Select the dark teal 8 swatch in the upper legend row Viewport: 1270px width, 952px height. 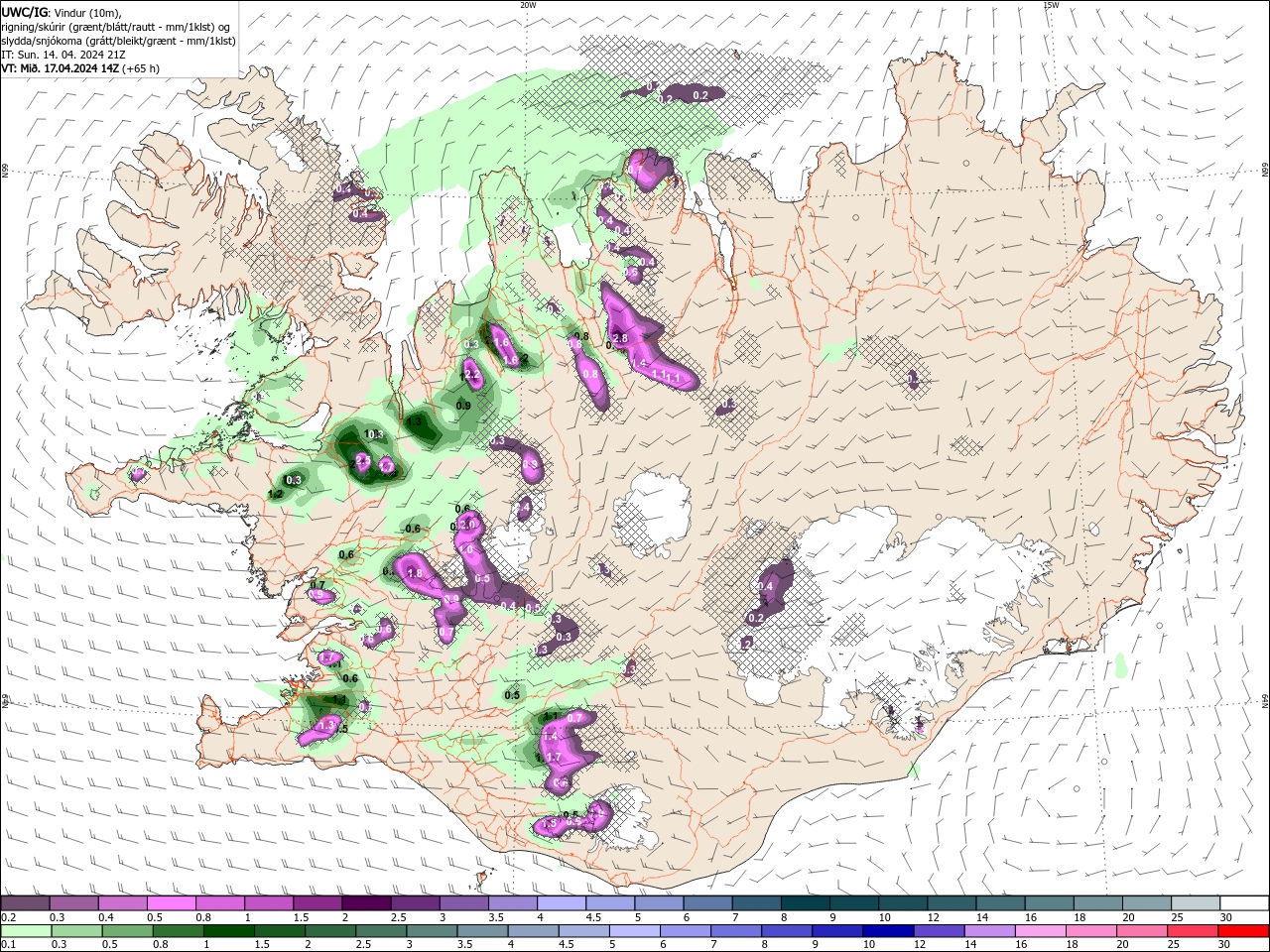click(804, 902)
